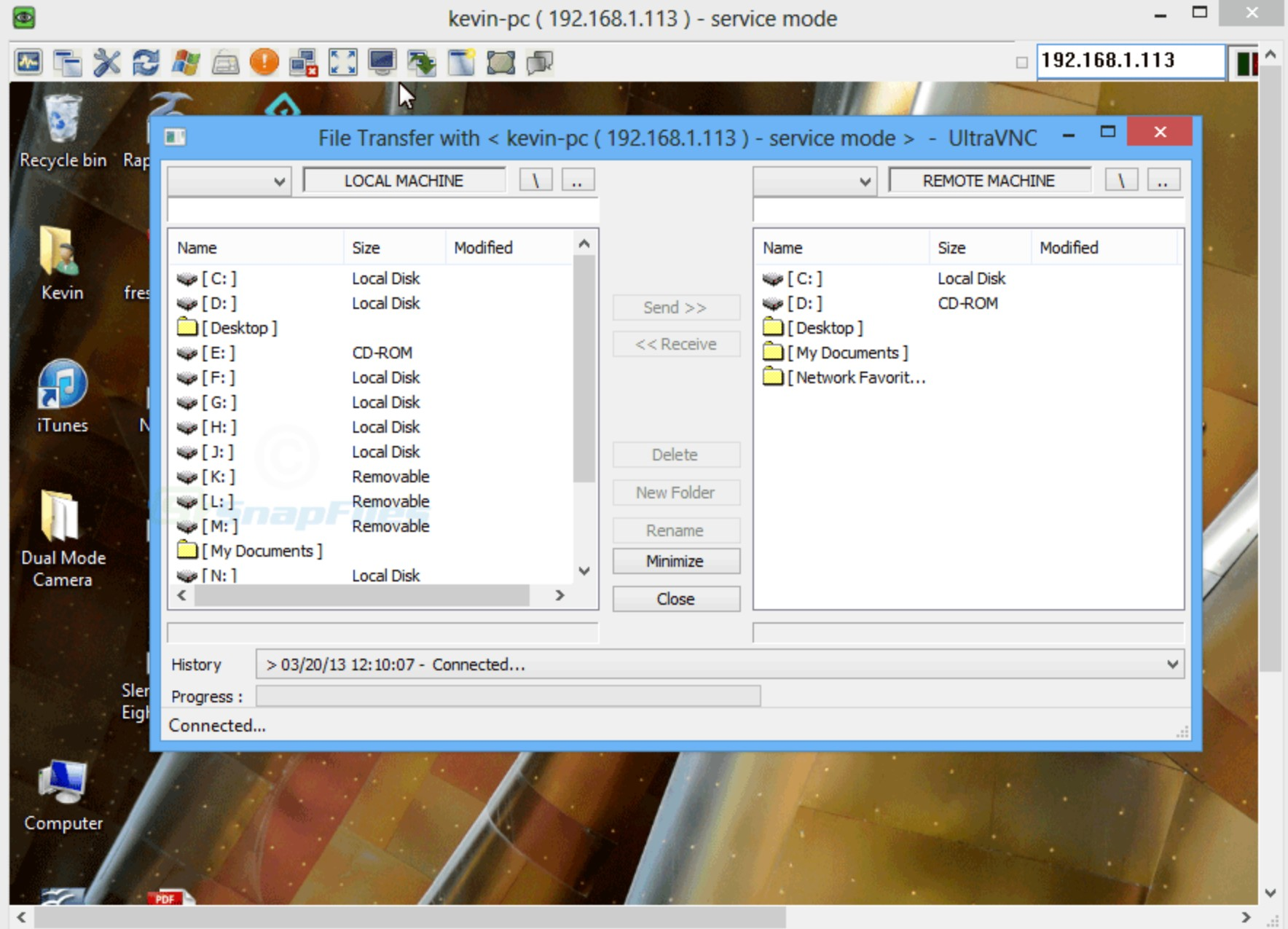Click the local pane parent folder '..' button
This screenshot has width=1288, height=929.
click(578, 181)
